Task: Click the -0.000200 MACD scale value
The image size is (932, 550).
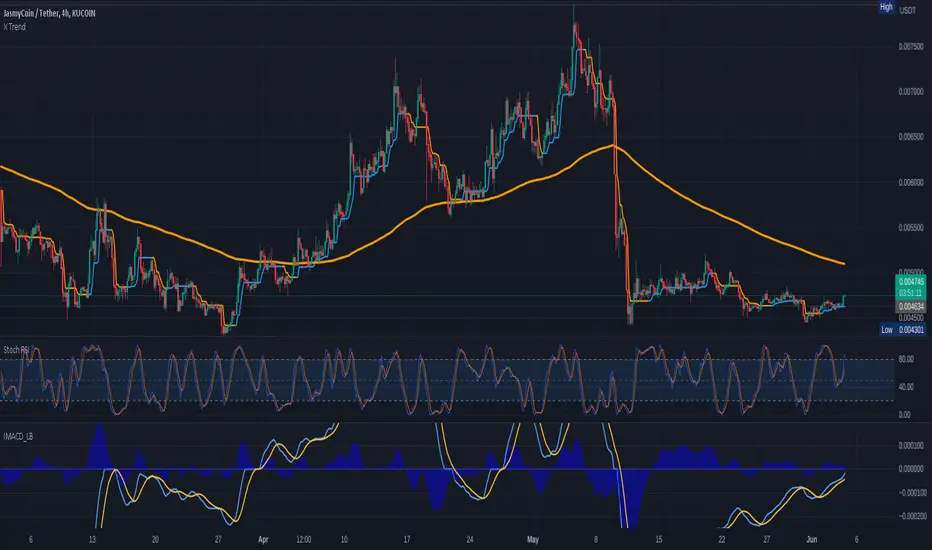Action: (911, 516)
